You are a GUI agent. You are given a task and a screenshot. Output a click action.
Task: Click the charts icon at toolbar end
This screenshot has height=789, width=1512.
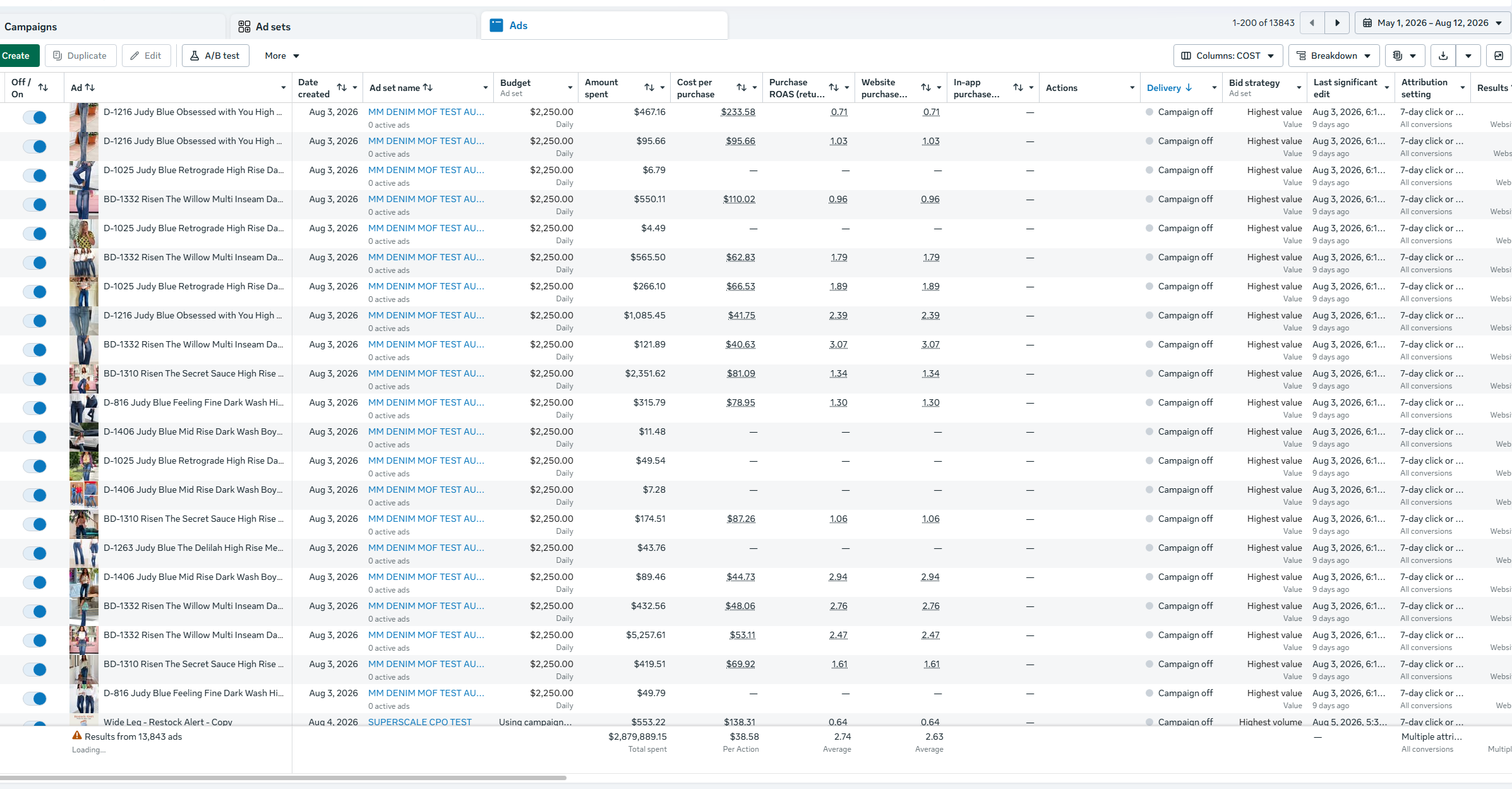1499,56
